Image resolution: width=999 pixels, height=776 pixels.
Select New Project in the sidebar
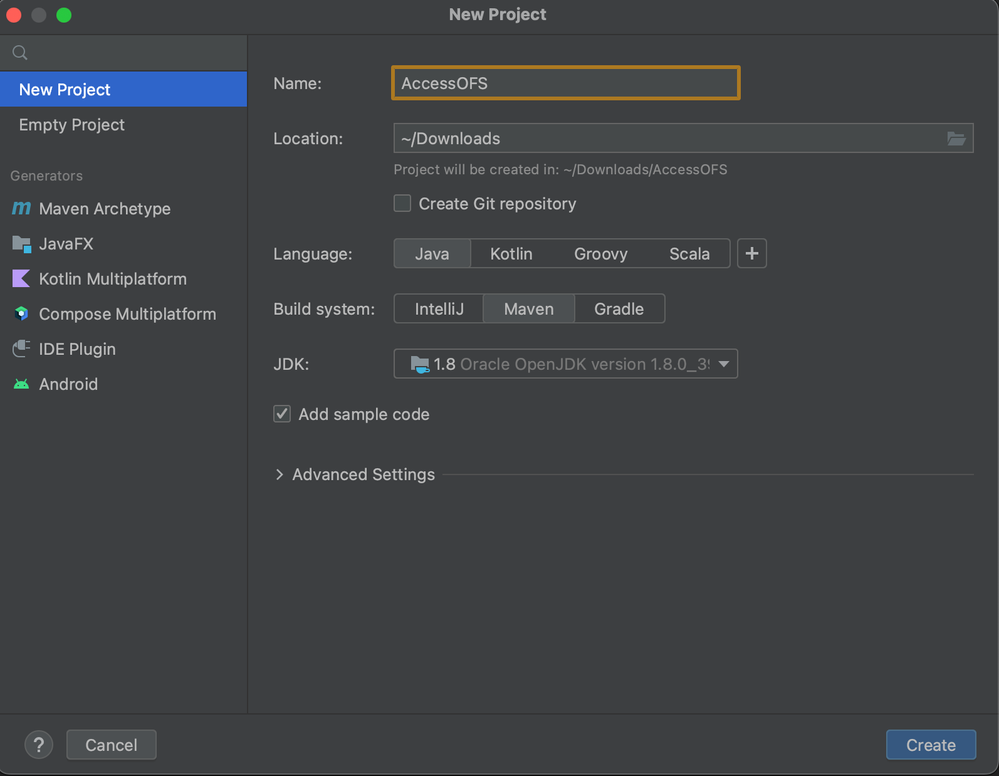click(x=124, y=89)
